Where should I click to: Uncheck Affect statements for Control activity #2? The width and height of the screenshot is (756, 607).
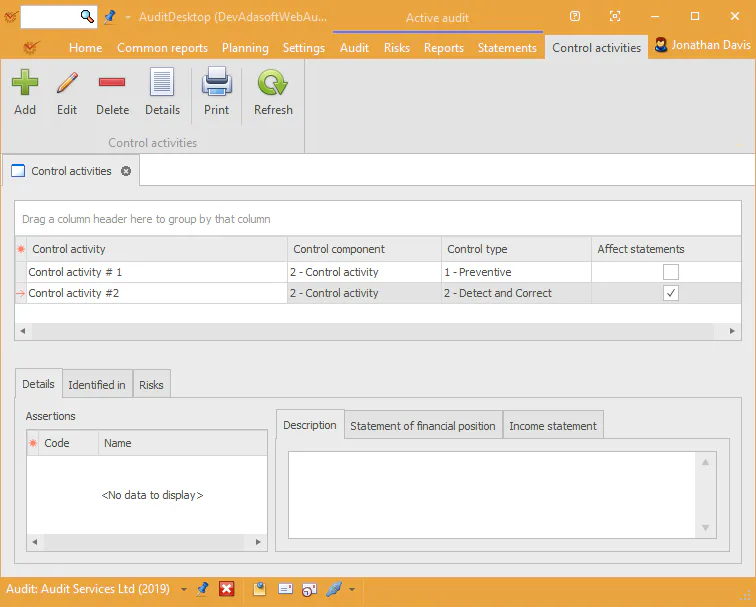coord(671,293)
